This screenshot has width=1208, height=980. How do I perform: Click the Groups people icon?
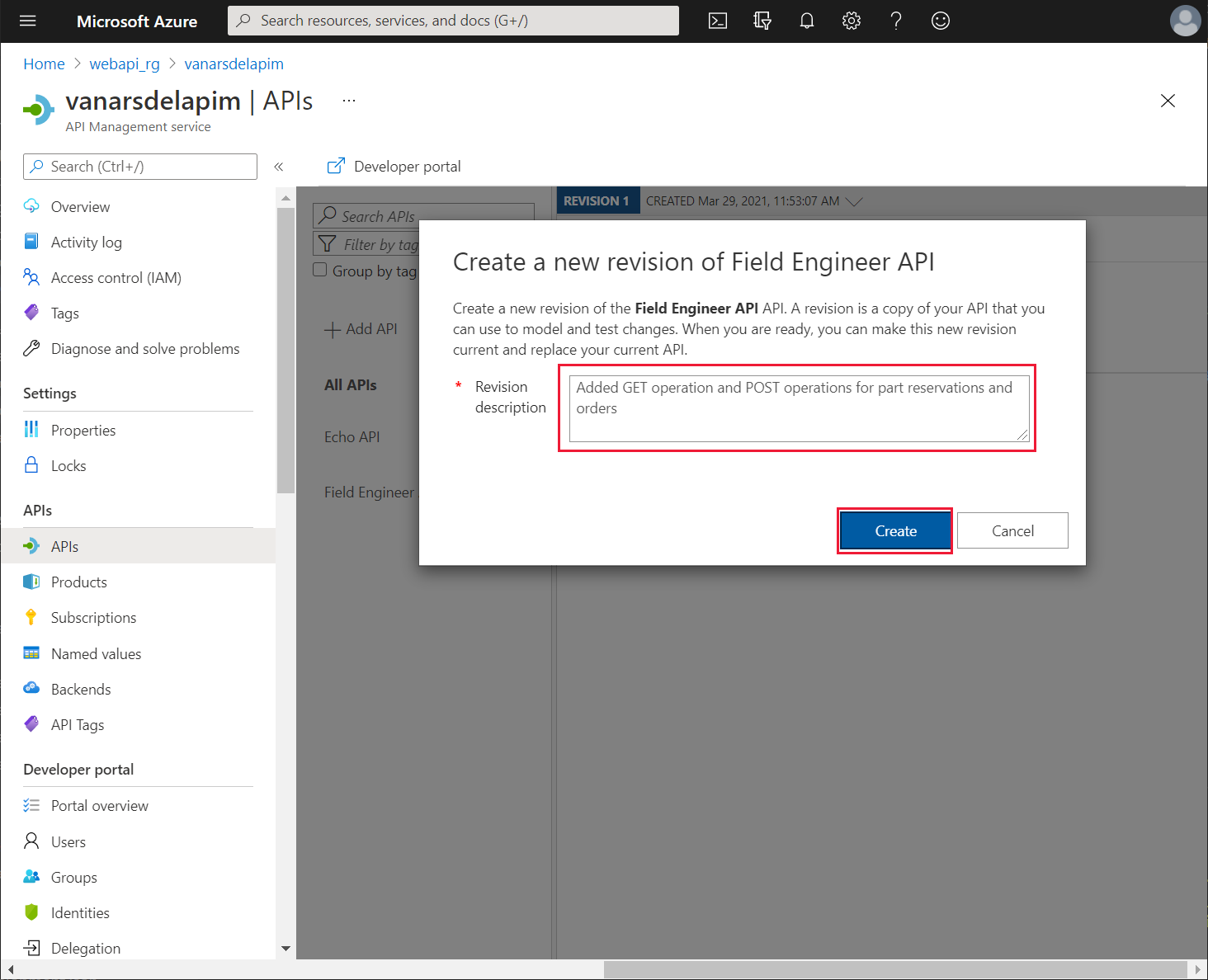[x=31, y=877]
